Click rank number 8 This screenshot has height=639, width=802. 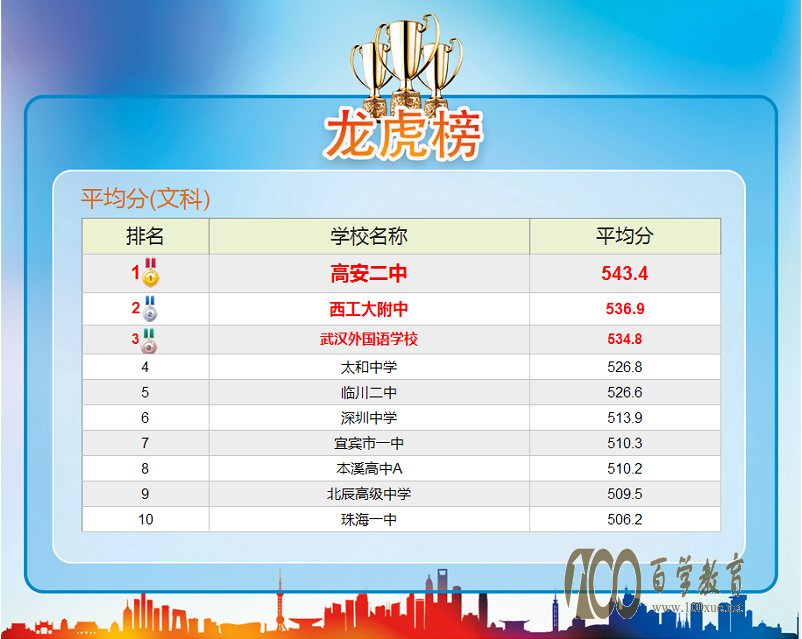pos(145,469)
